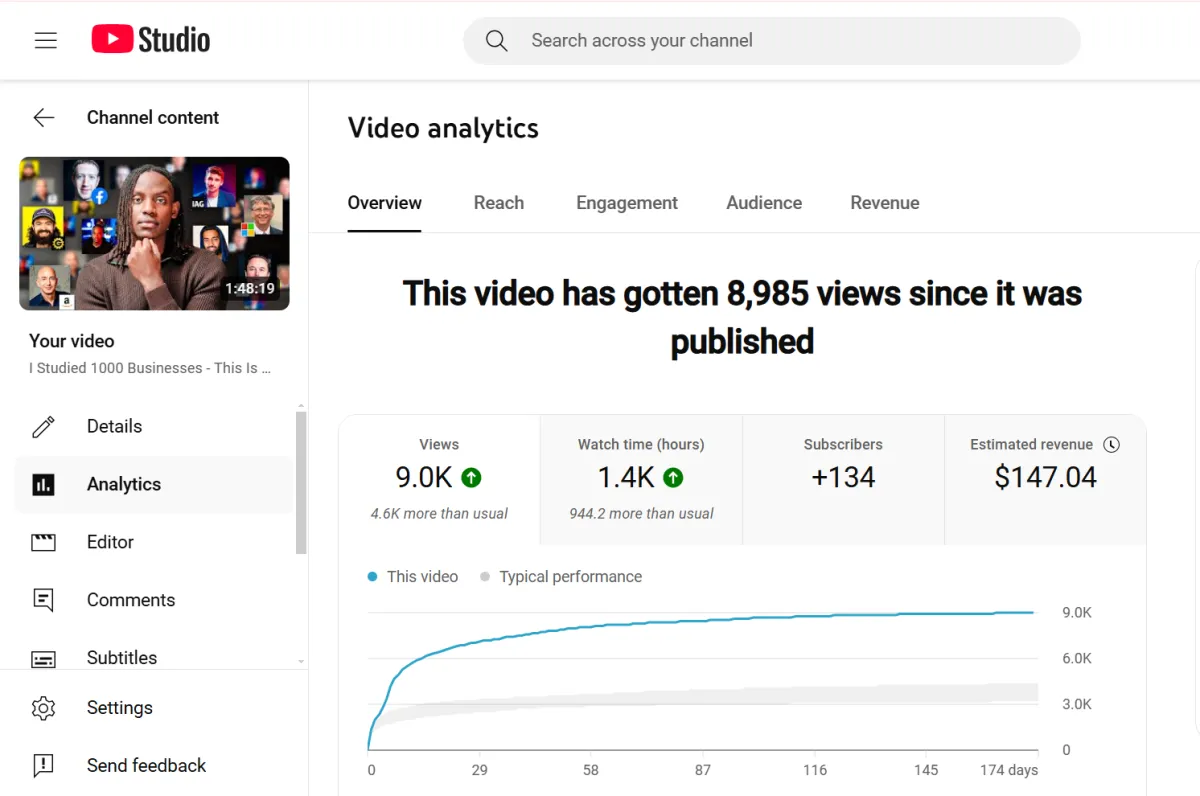Click the +134 subscribers value

pos(843,478)
